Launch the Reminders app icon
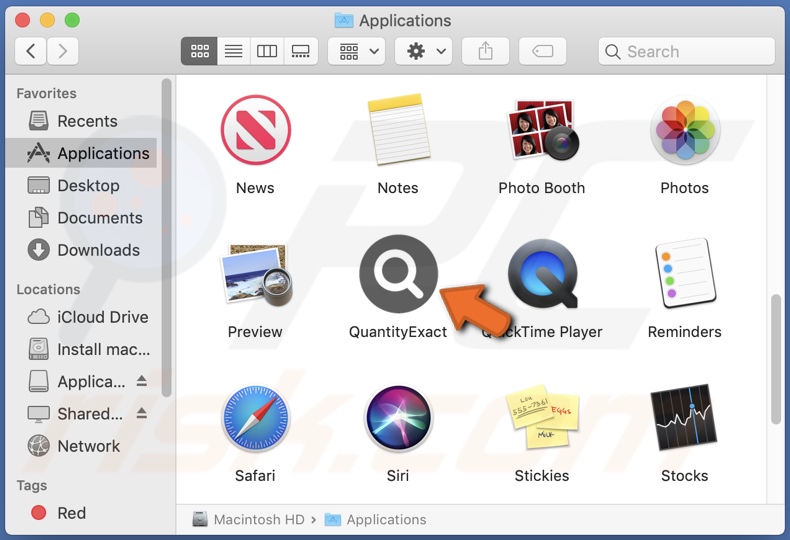Viewport: 790px width, 540px height. click(685, 274)
